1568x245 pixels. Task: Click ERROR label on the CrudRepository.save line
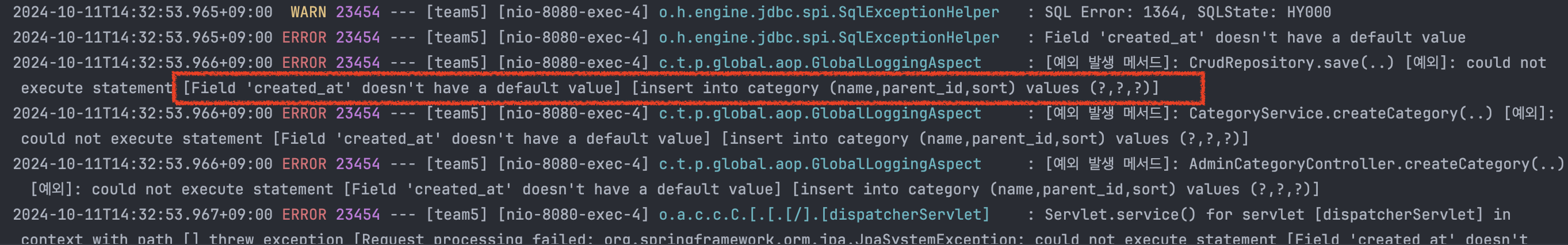[x=304, y=63]
